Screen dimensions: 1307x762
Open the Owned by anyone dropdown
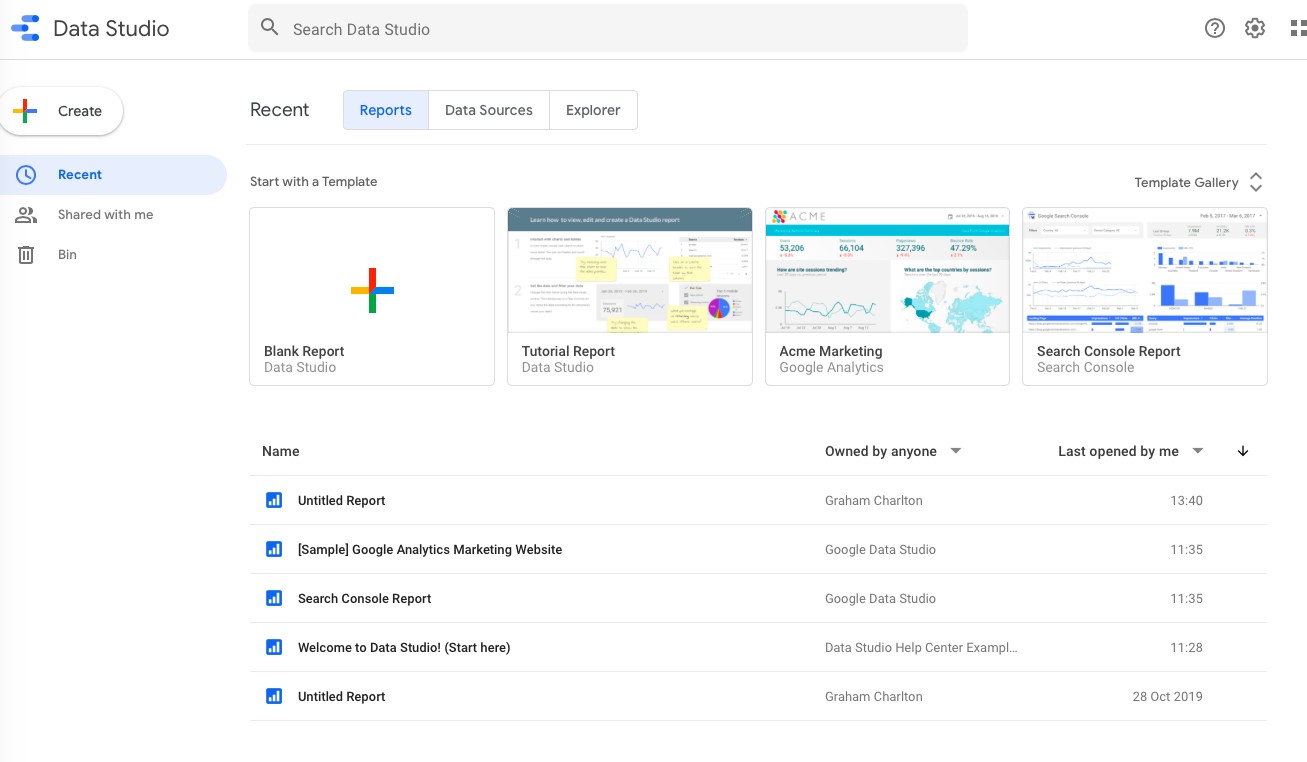892,451
